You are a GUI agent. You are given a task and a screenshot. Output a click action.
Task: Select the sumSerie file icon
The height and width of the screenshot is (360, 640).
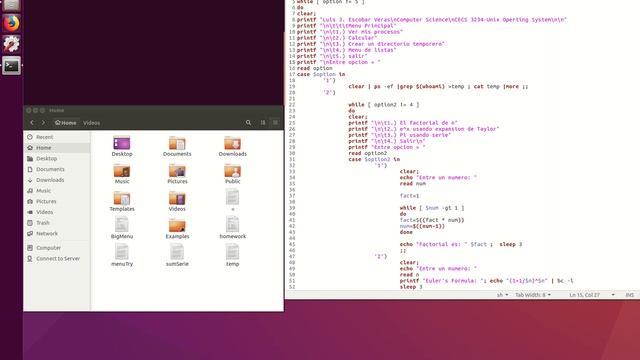click(177, 256)
